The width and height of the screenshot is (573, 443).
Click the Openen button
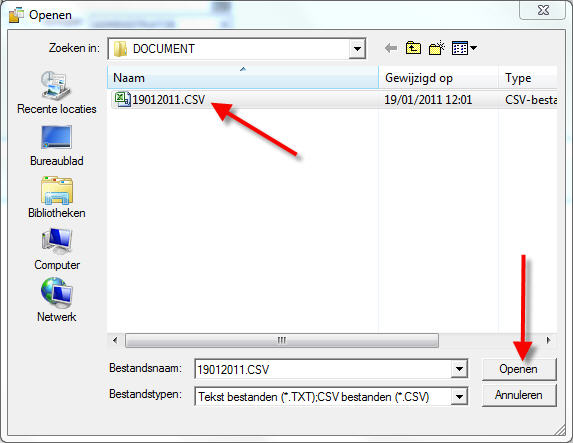pos(519,369)
